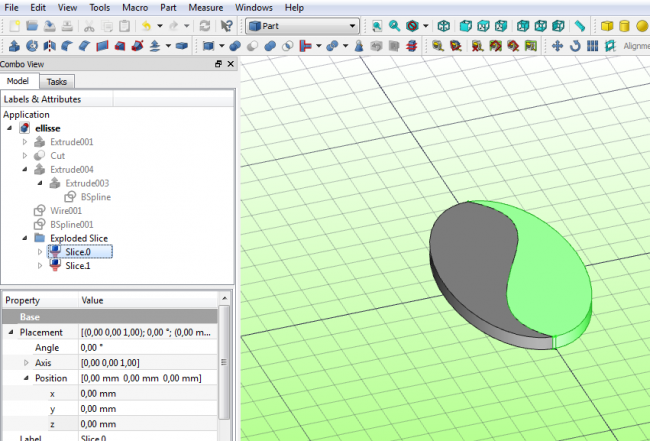Click the Refresh recompute icon
The image size is (650, 441).
205,26
